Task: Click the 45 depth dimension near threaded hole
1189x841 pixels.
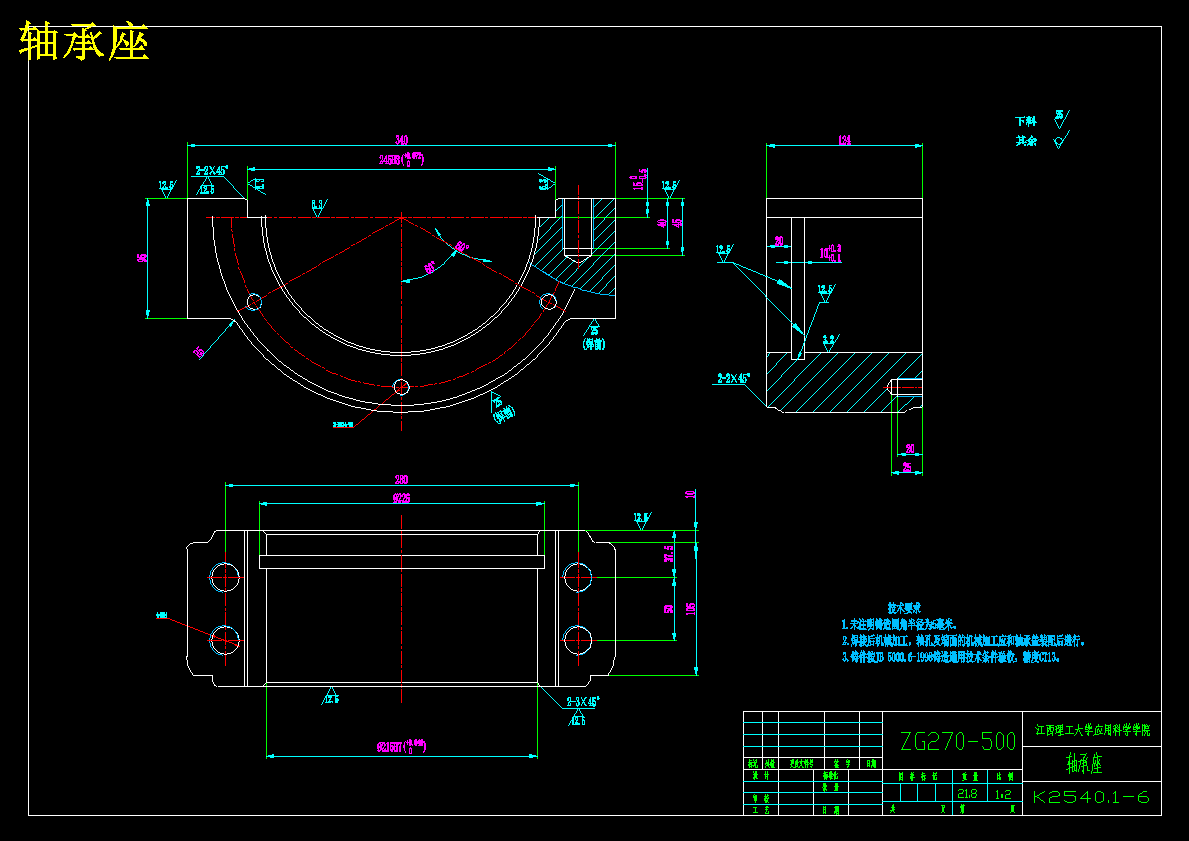Action: coord(677,223)
